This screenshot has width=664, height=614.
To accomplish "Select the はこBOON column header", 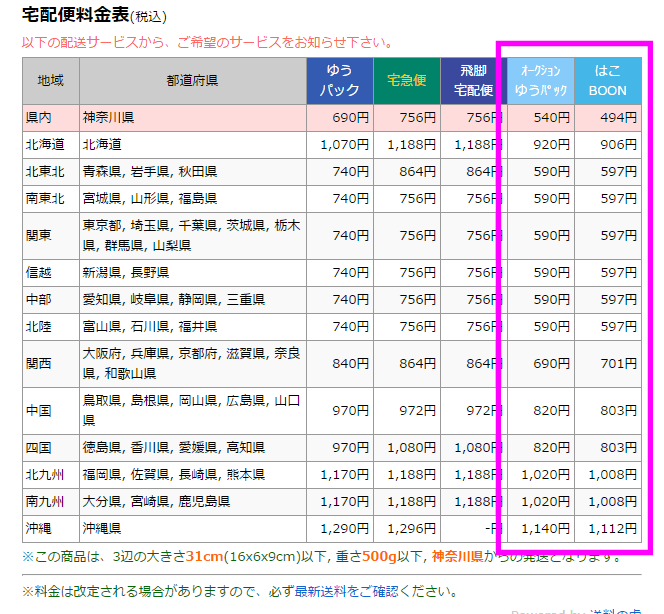I will point(608,81).
